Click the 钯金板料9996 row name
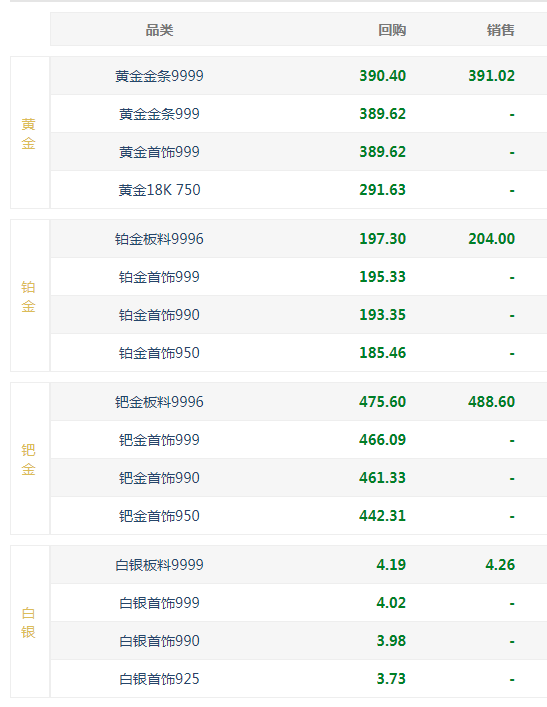The height and width of the screenshot is (707, 547). click(x=159, y=402)
